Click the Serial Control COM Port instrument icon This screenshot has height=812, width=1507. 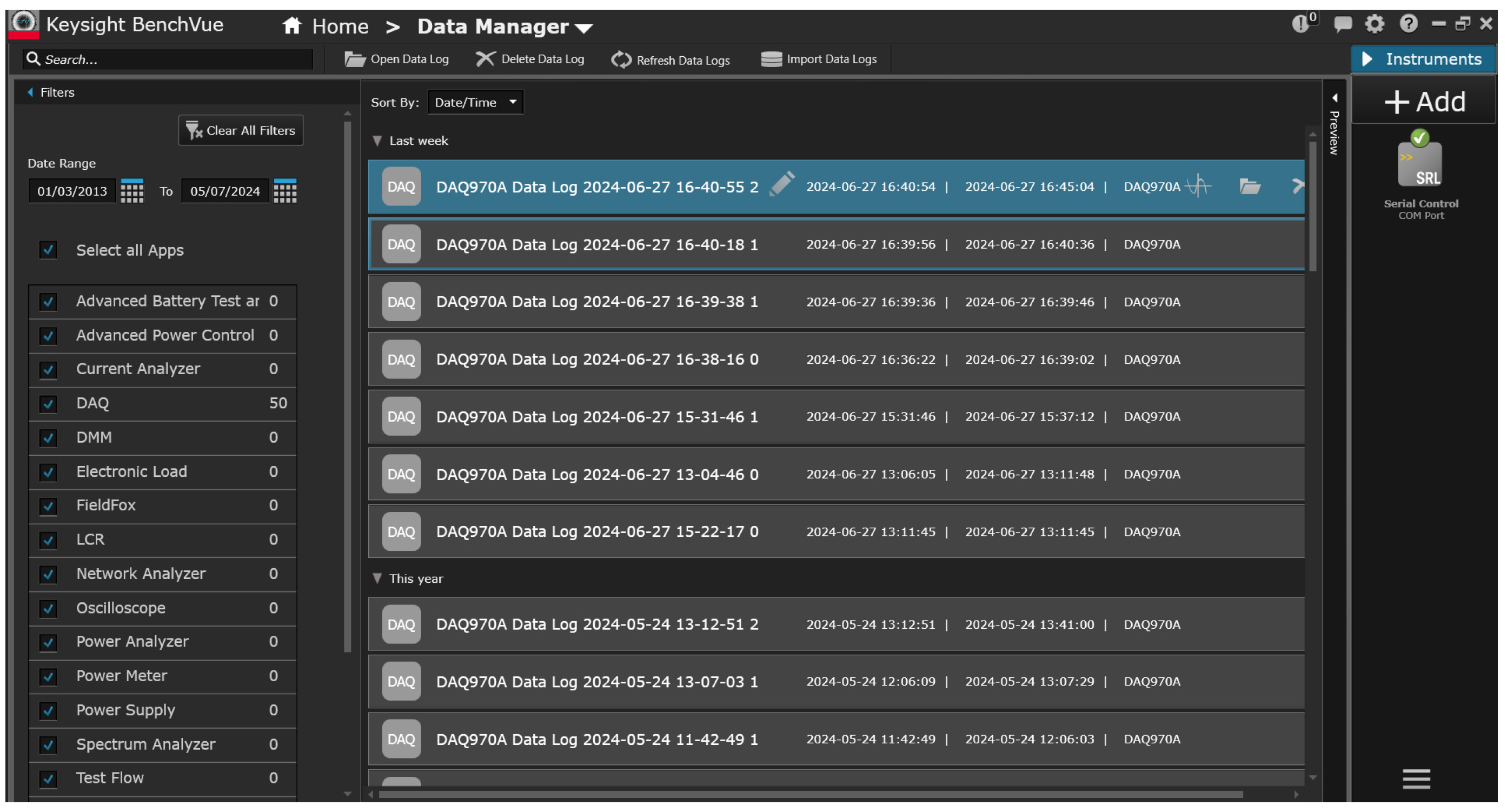click(x=1420, y=165)
